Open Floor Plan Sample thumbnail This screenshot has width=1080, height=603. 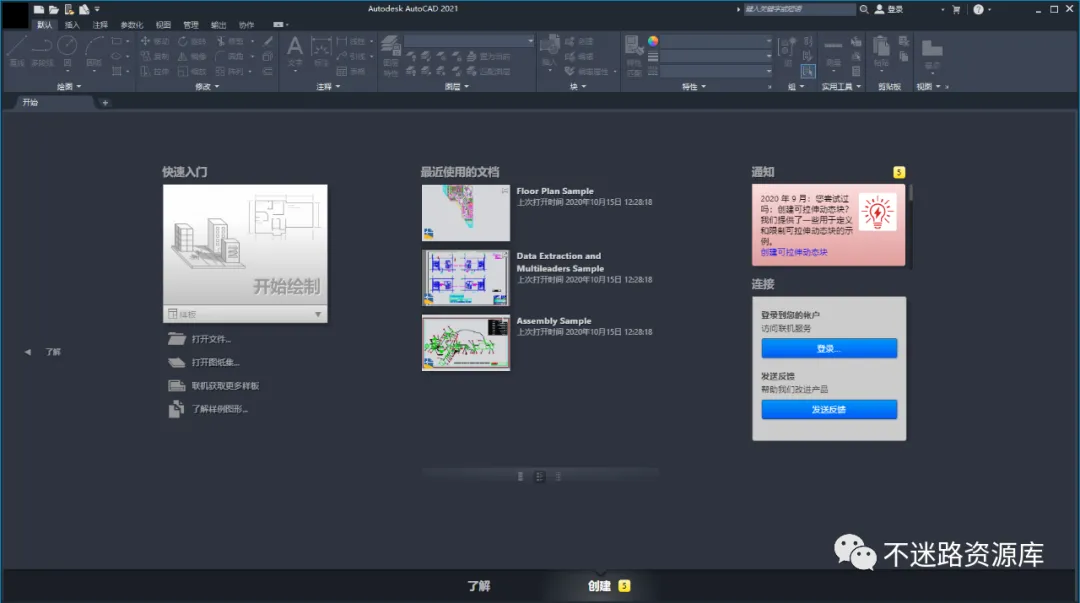pyautogui.click(x=466, y=212)
